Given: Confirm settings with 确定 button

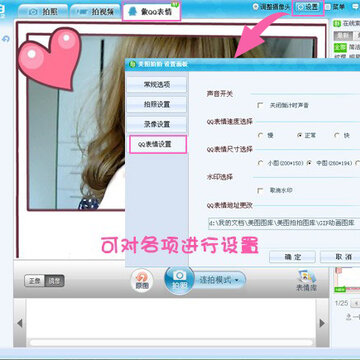Looking at the screenshot, I should [x=292, y=257].
